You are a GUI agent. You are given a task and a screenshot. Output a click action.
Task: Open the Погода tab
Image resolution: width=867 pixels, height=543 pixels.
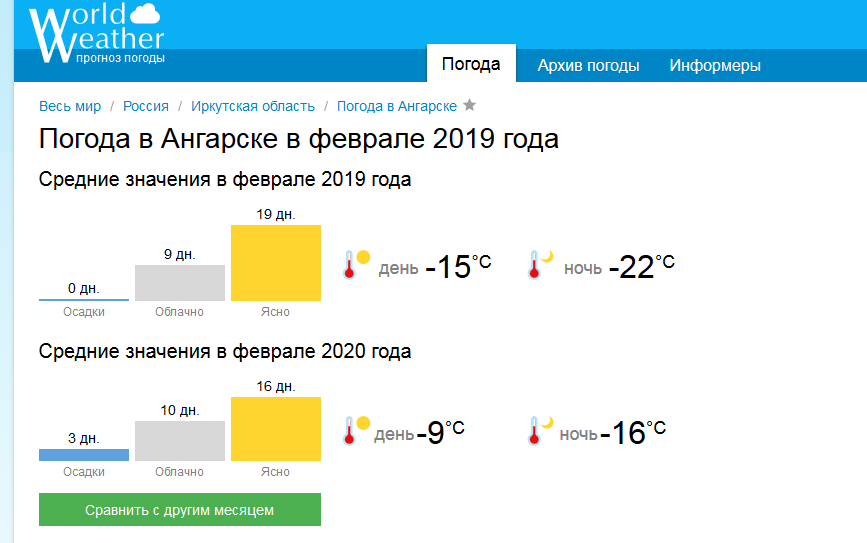click(x=471, y=65)
